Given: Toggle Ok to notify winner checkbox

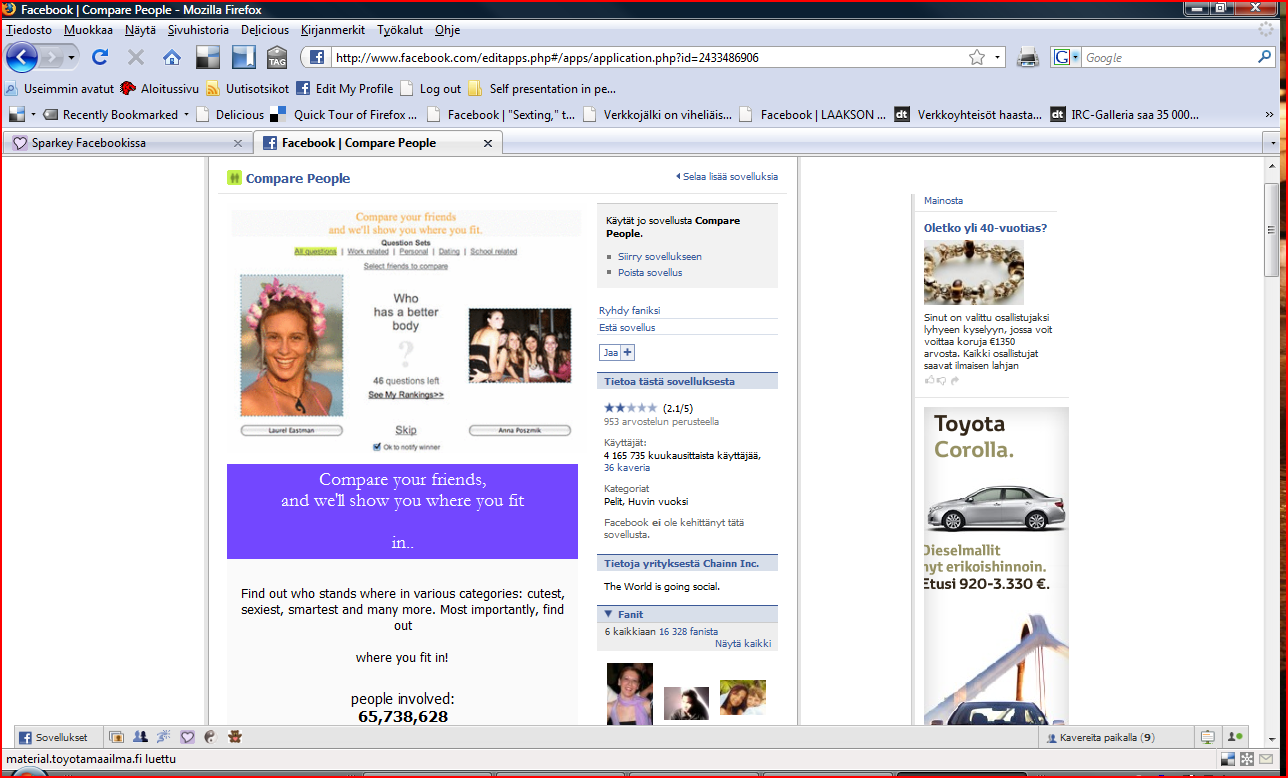Looking at the screenshot, I should 376,447.
